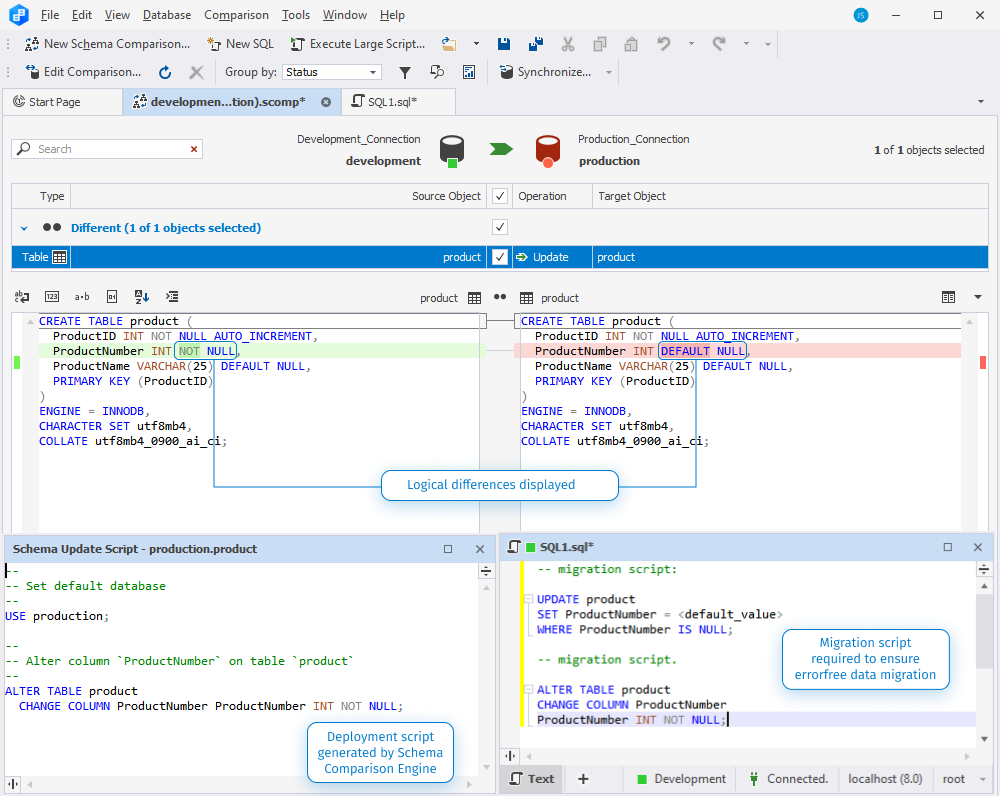The width and height of the screenshot is (1000, 796).
Task: Click the Redo arrow icon
Action: [719, 44]
